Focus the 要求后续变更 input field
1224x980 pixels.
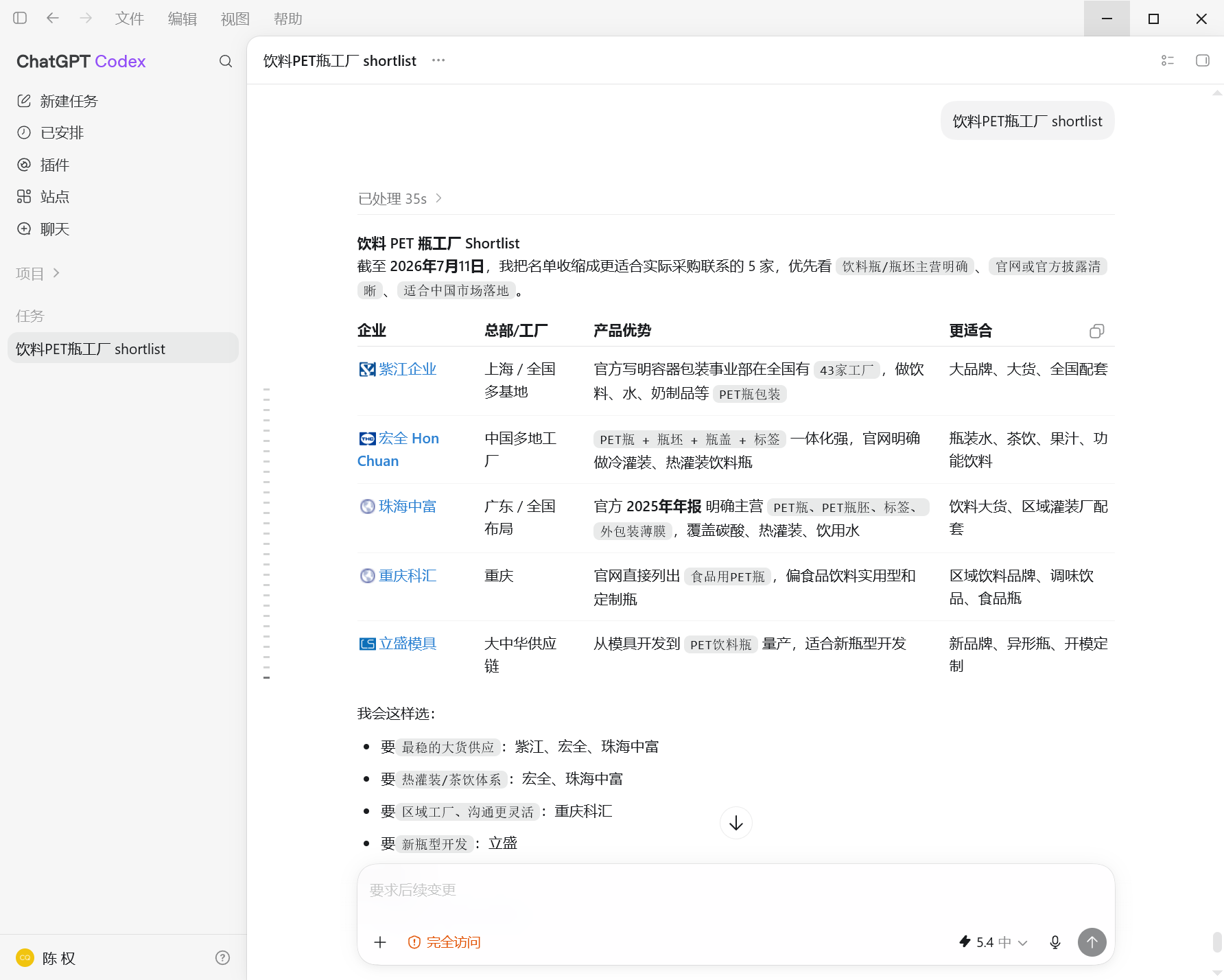[735, 890]
